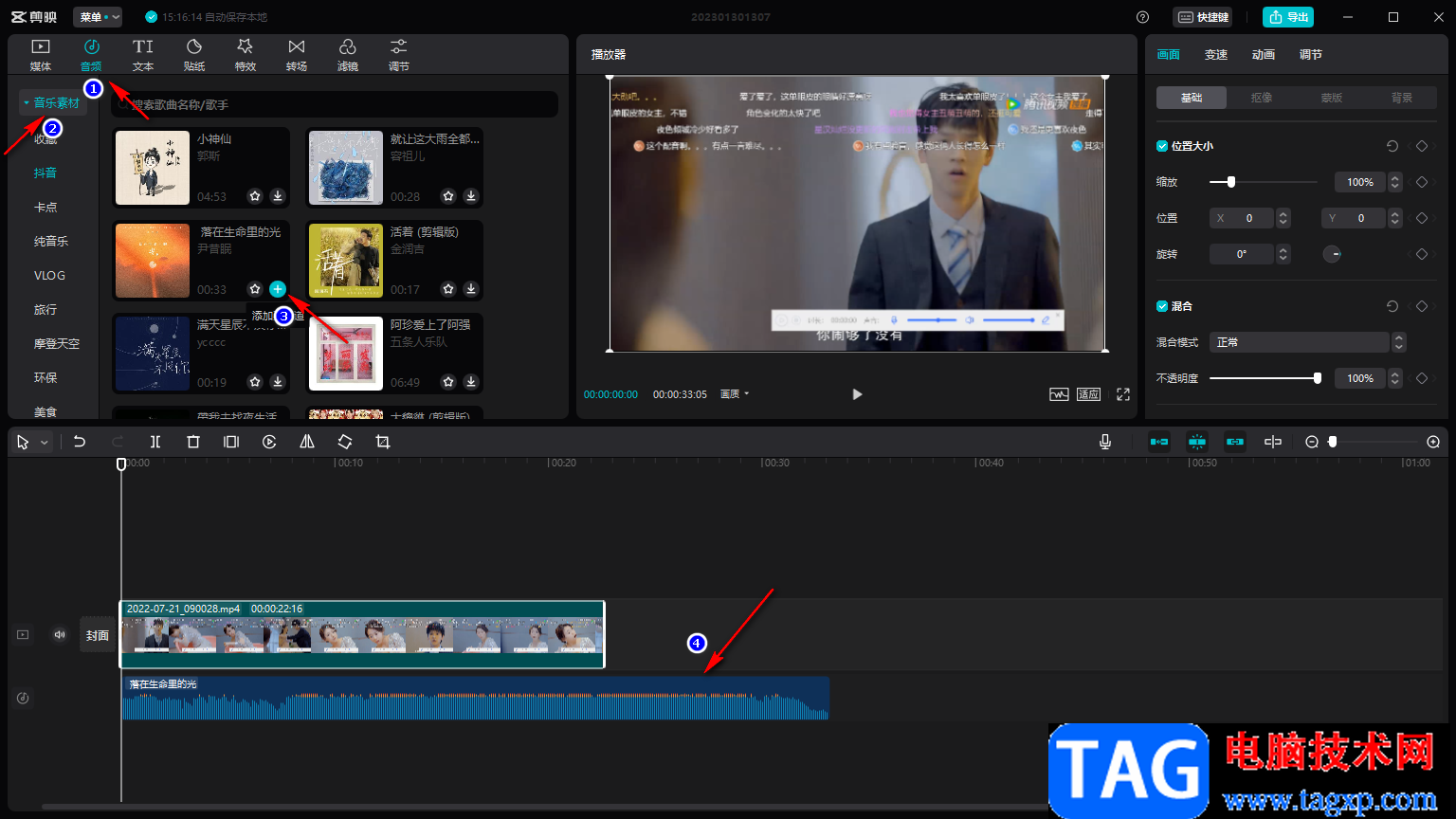Viewport: 1456px width, 819px height.
Task: Toggle the 混合 checkbox
Action: [x=1162, y=306]
